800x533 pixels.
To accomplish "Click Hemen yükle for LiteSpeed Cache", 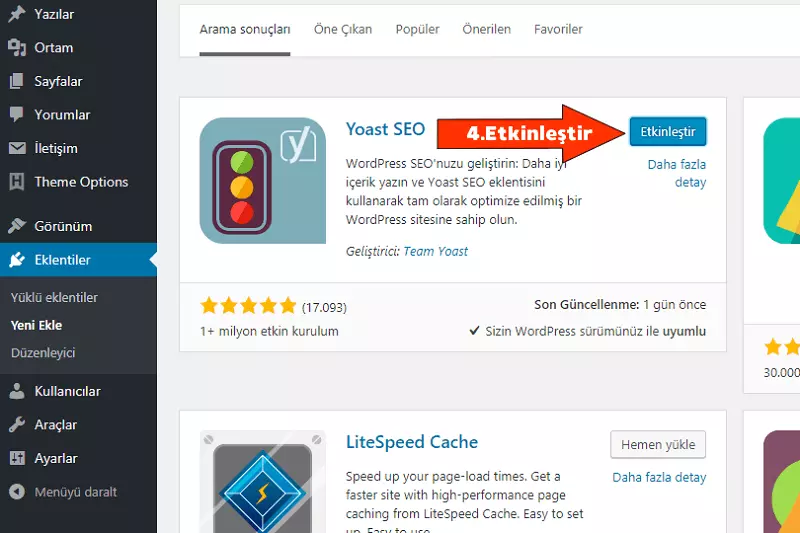I will tap(658, 445).
